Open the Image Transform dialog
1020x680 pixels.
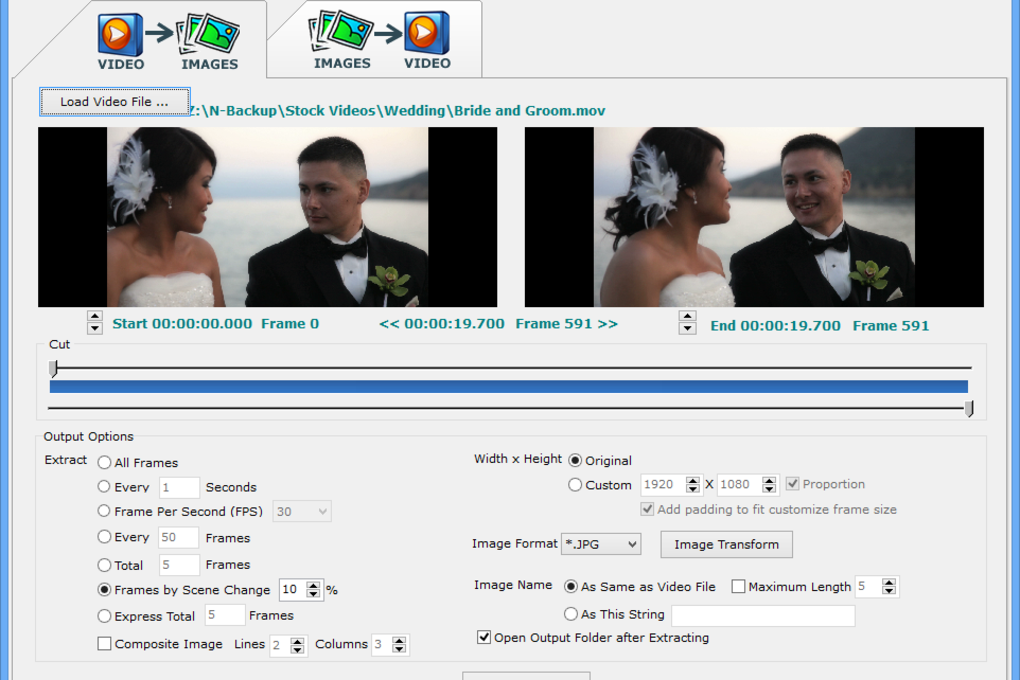coord(726,545)
